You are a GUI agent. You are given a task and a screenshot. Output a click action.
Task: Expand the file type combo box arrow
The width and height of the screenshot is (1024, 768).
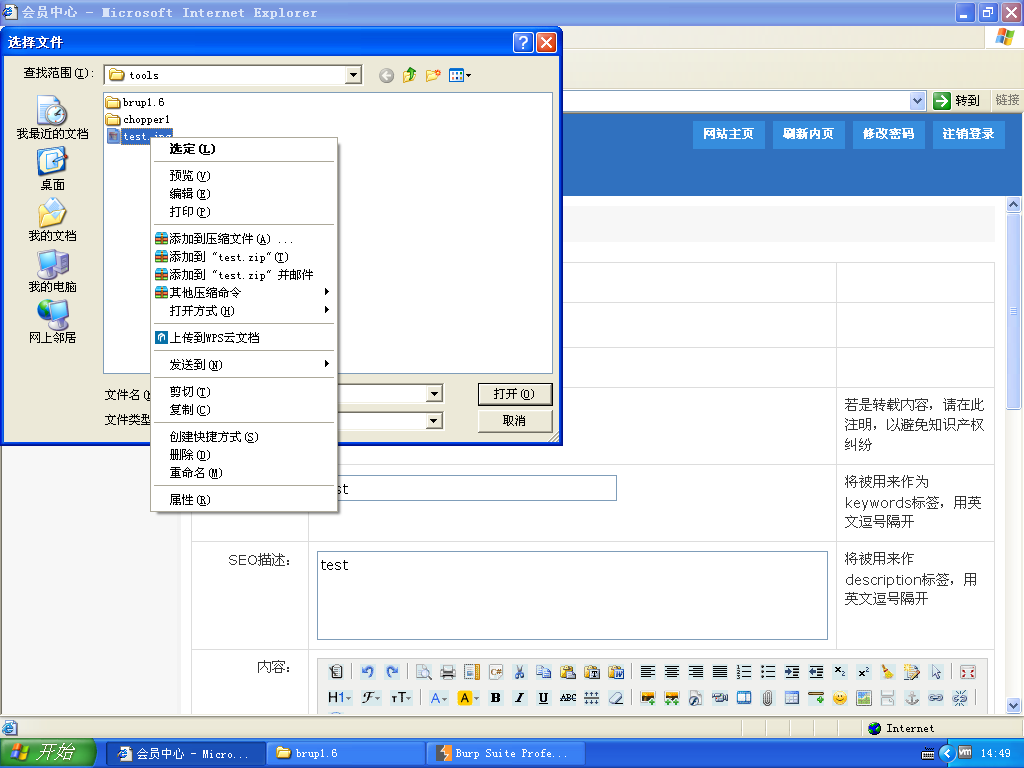coord(434,421)
